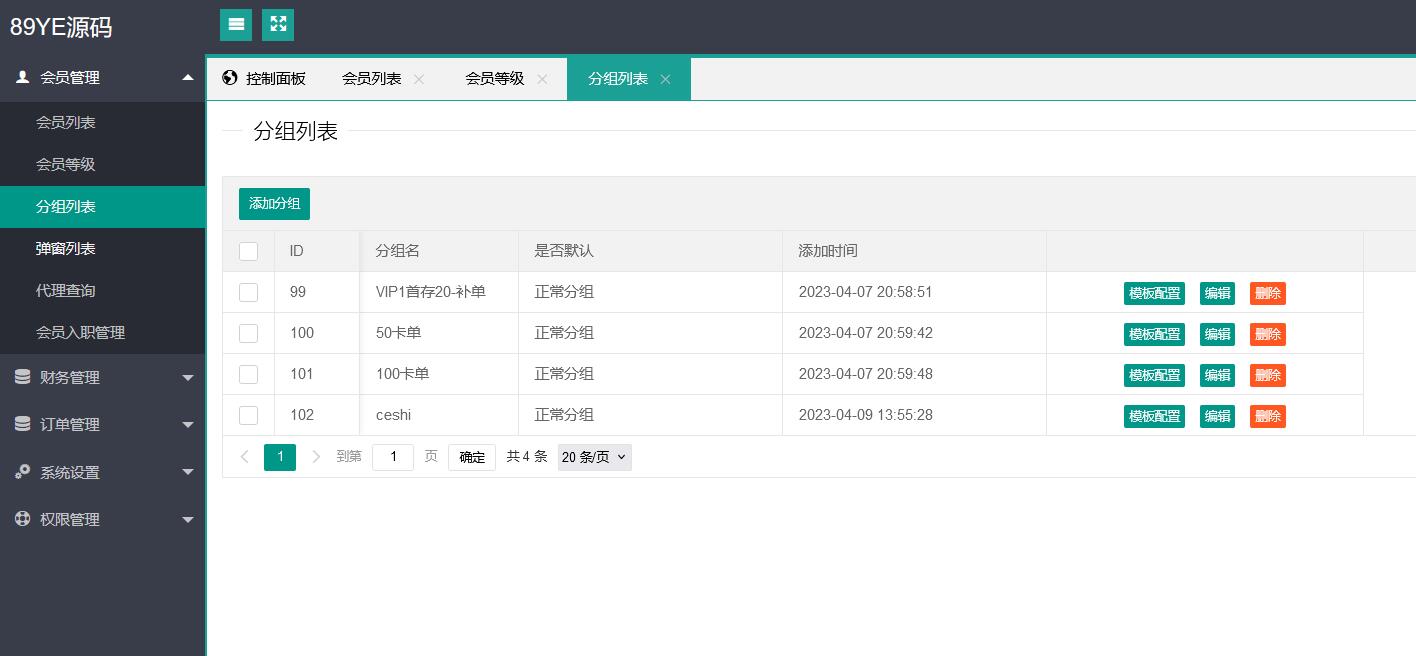Viewport: 1416px width, 656px height.
Task: Click the 共 4 条 total count text
Action: (527, 457)
